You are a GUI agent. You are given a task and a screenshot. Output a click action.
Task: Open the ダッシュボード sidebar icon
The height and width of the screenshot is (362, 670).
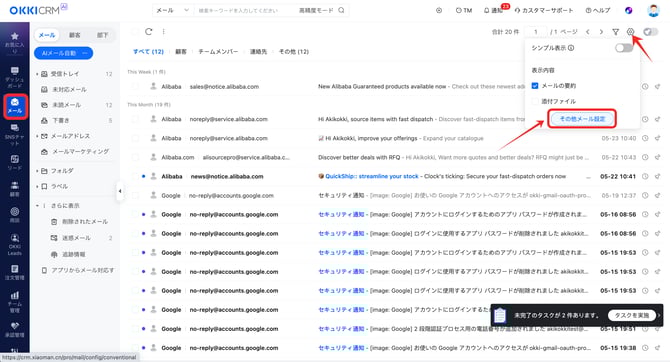pyautogui.click(x=15, y=71)
